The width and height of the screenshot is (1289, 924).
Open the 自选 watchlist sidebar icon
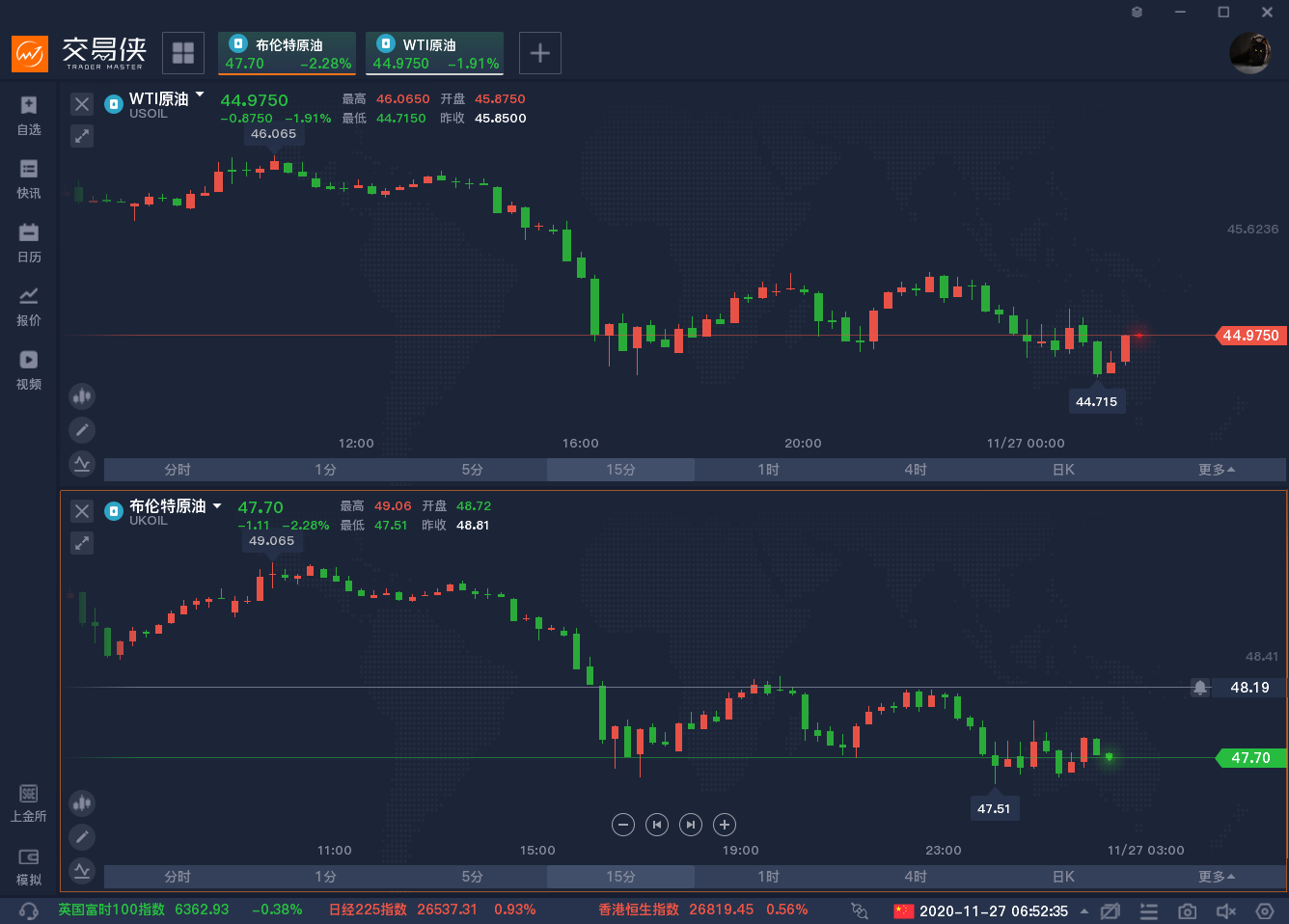(29, 115)
